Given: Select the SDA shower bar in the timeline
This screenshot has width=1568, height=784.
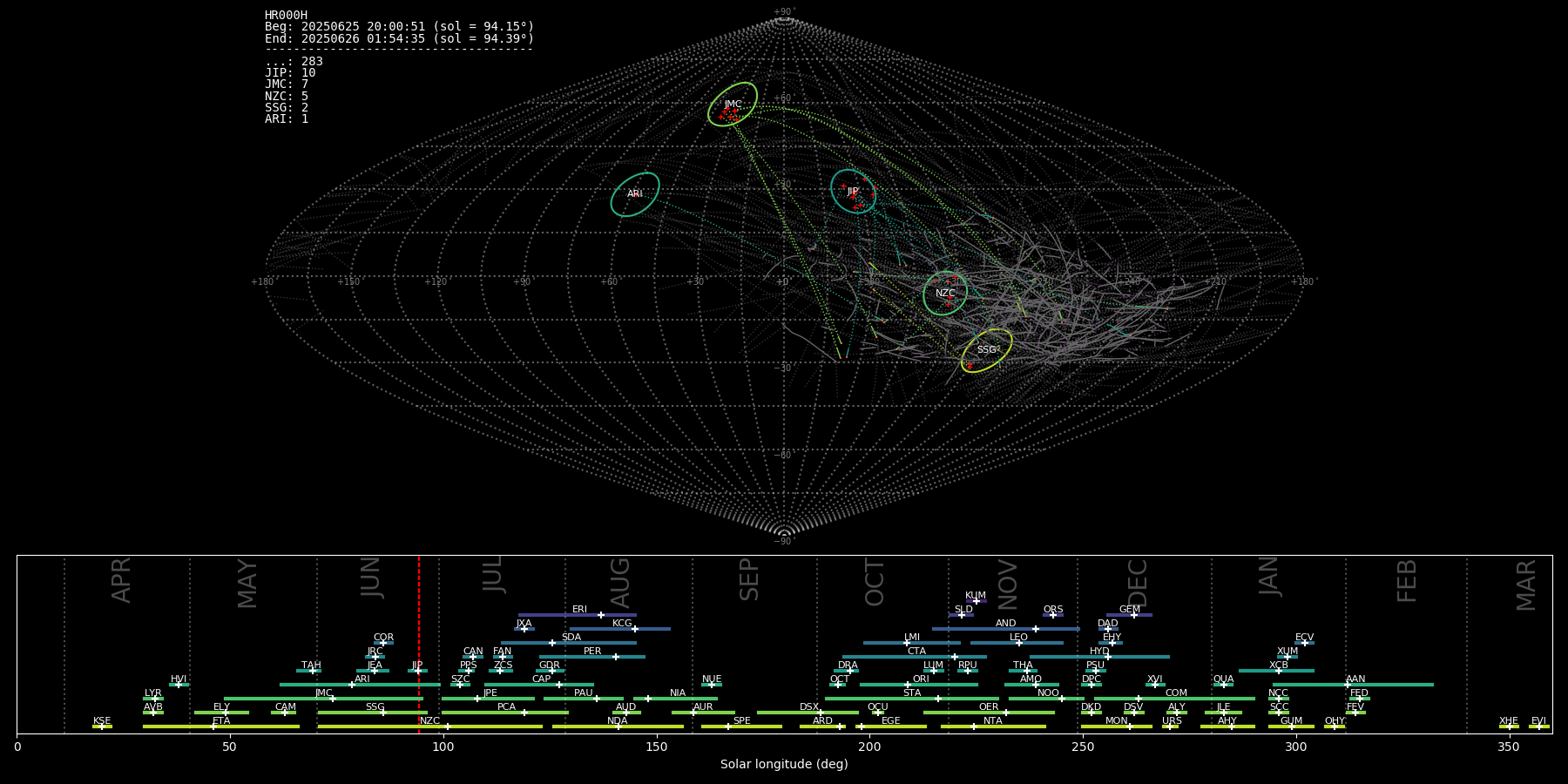Looking at the screenshot, I should (x=569, y=643).
